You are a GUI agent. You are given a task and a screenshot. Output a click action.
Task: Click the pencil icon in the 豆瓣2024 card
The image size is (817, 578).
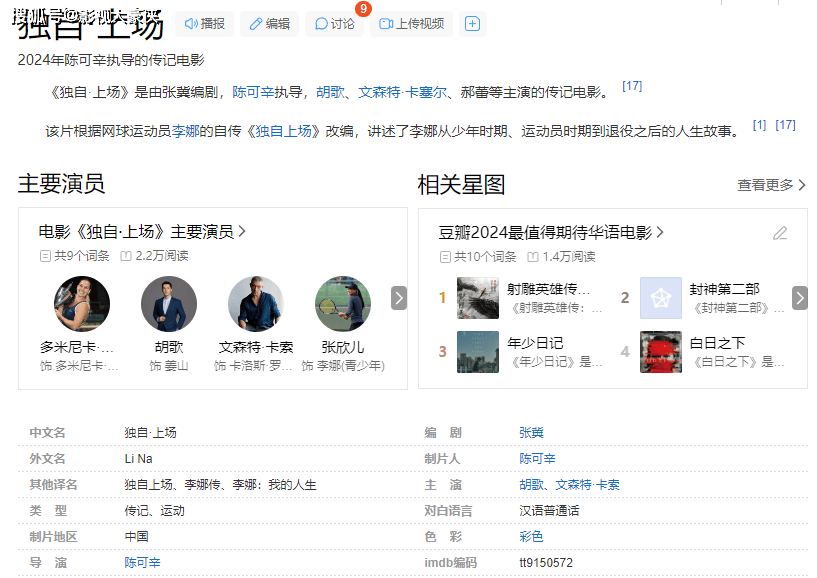[x=780, y=233]
